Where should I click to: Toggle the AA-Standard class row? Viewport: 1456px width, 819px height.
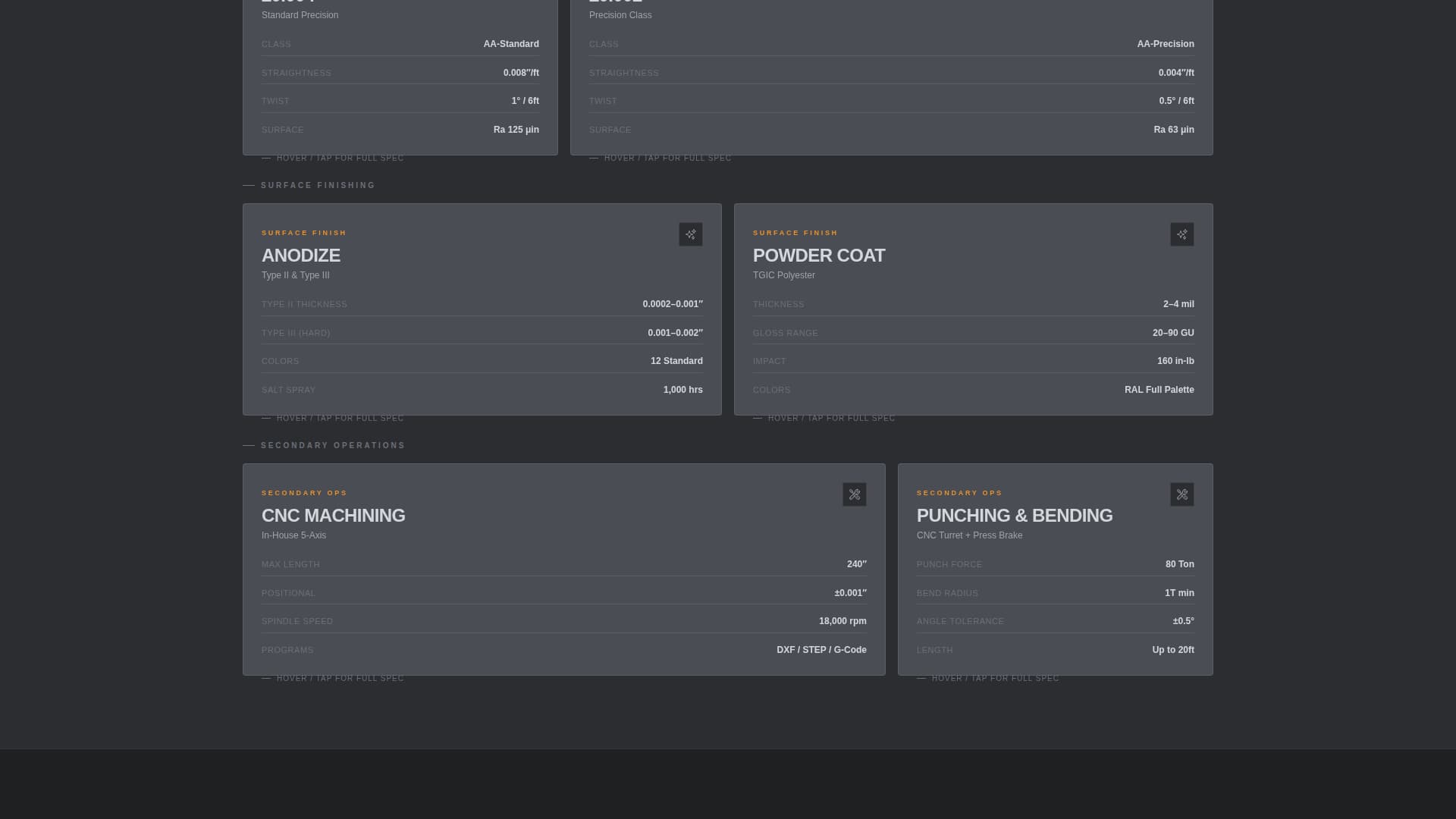pos(400,44)
